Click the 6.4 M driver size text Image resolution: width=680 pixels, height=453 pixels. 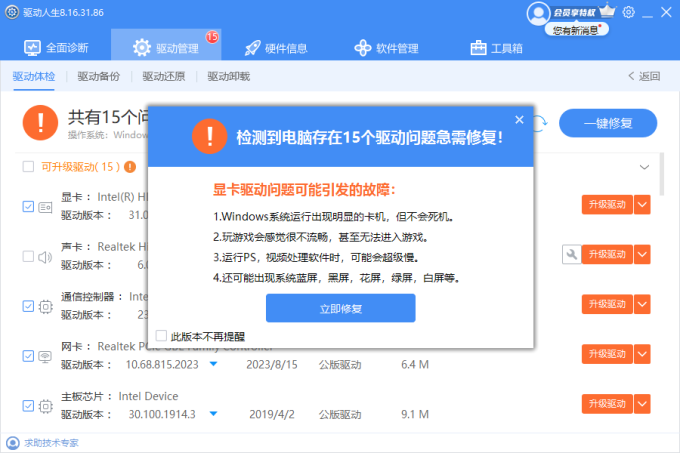(415, 365)
